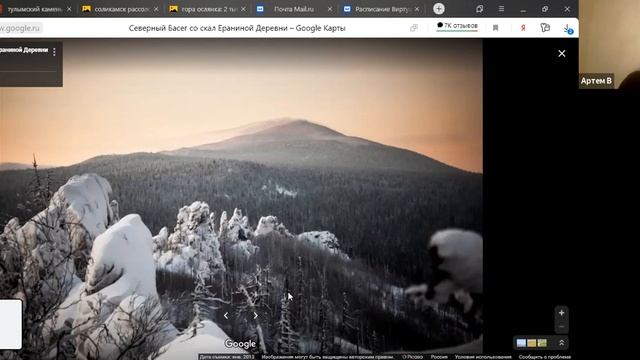
Task: Open the browser extensions icon
Action: tap(545, 28)
